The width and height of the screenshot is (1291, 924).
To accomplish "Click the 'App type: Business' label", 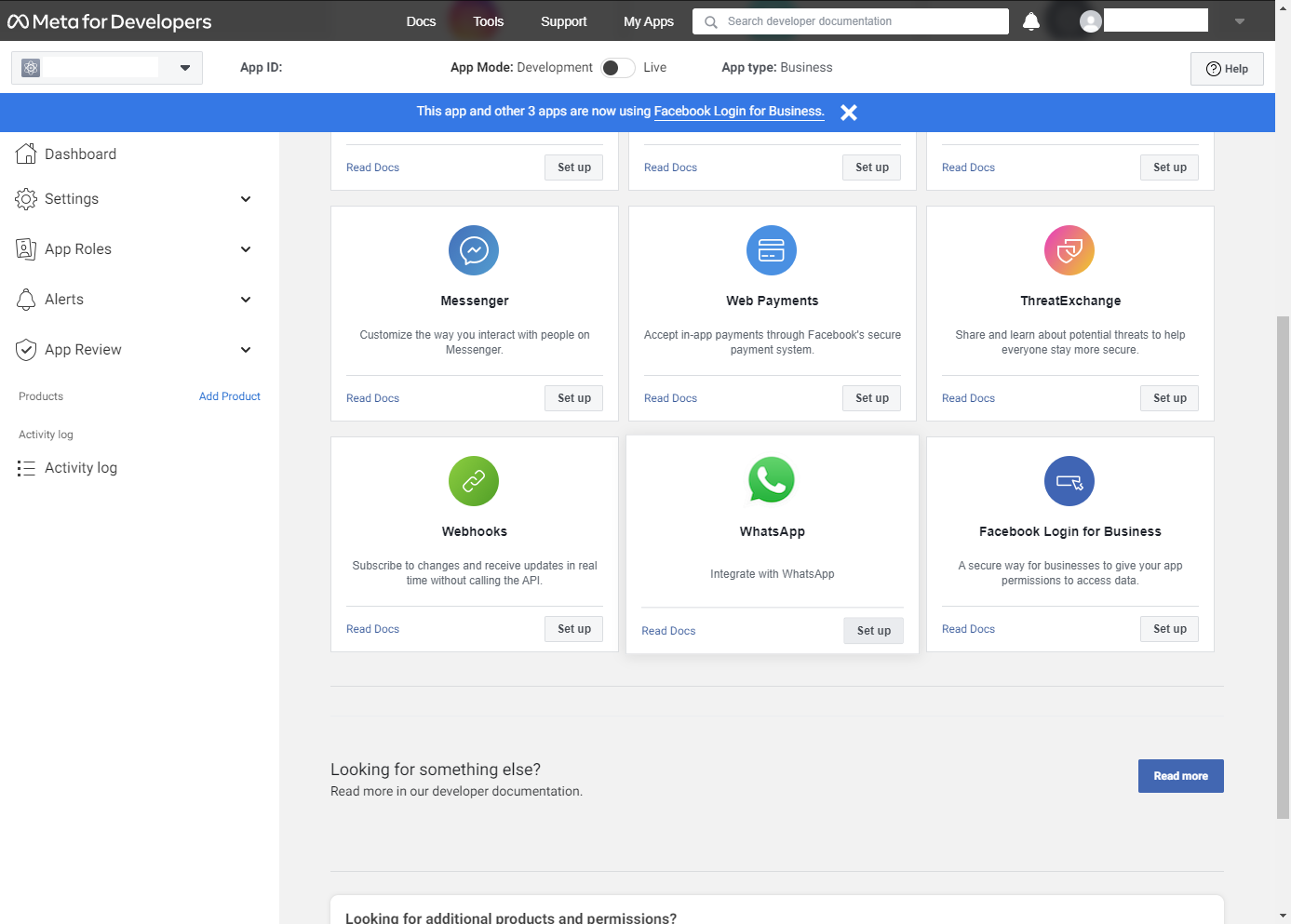I will [777, 68].
